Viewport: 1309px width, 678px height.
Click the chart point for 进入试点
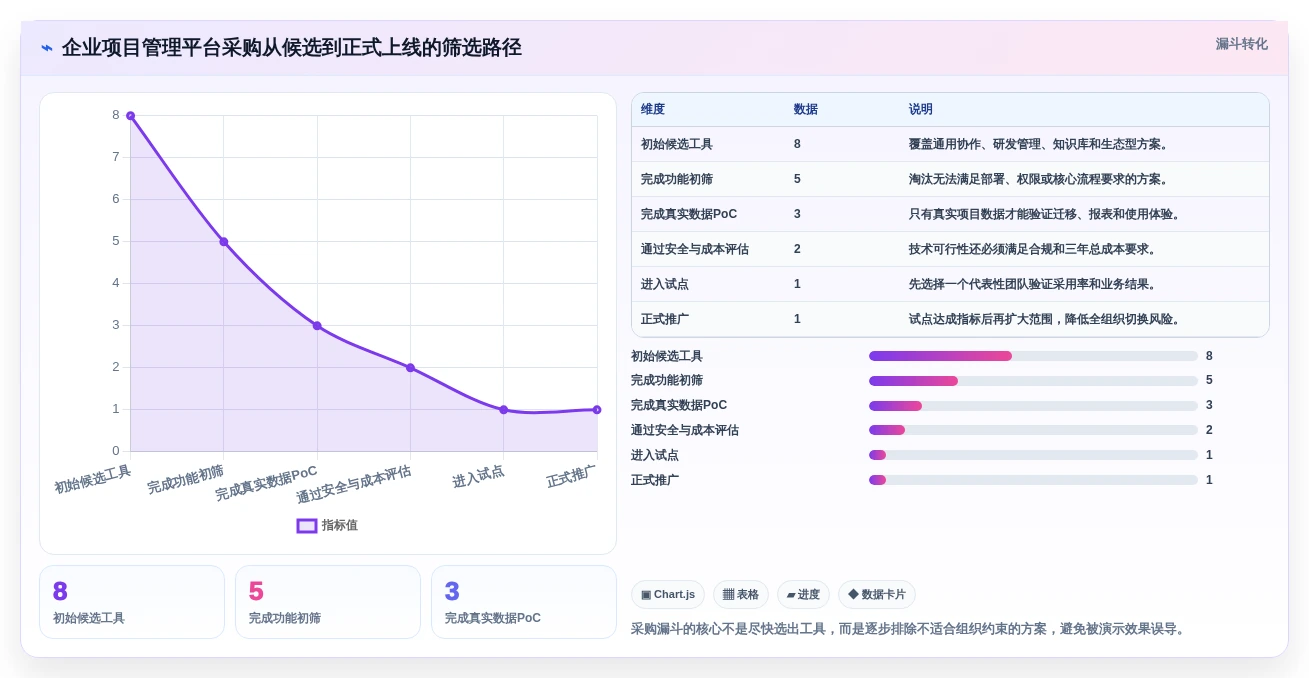(503, 410)
